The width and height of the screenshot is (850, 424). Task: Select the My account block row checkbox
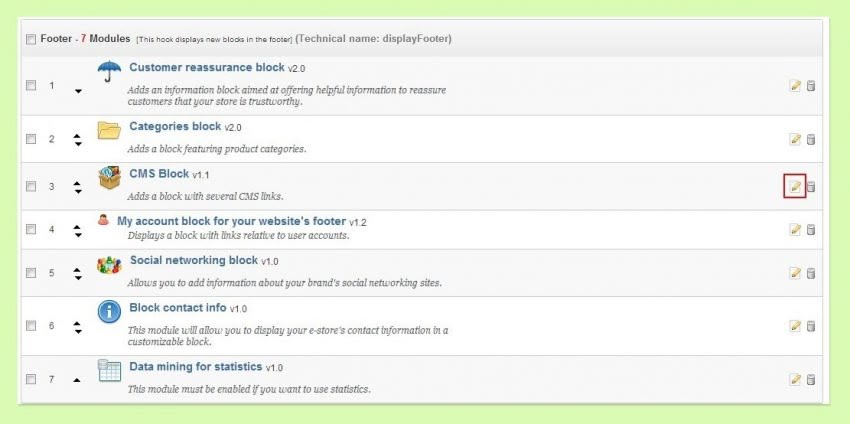pyautogui.click(x=31, y=229)
